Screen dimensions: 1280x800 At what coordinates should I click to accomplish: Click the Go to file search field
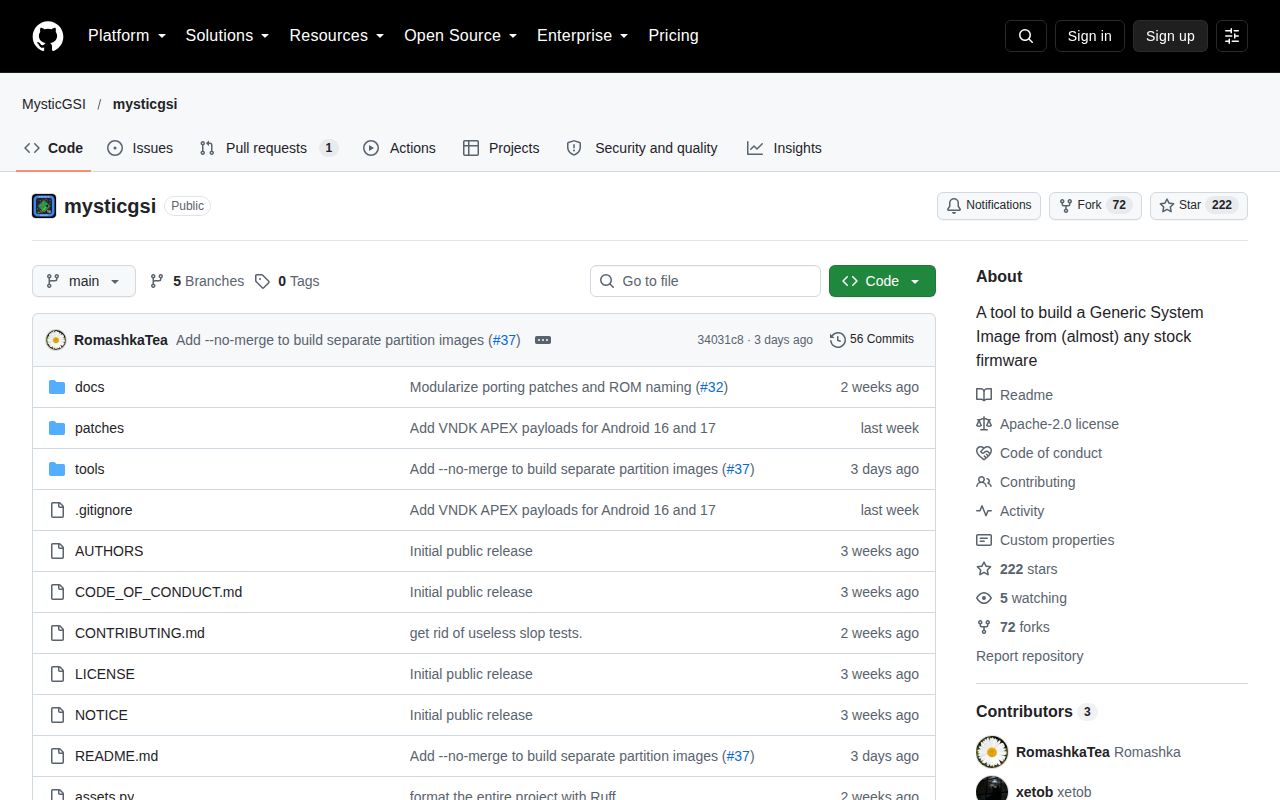705,281
